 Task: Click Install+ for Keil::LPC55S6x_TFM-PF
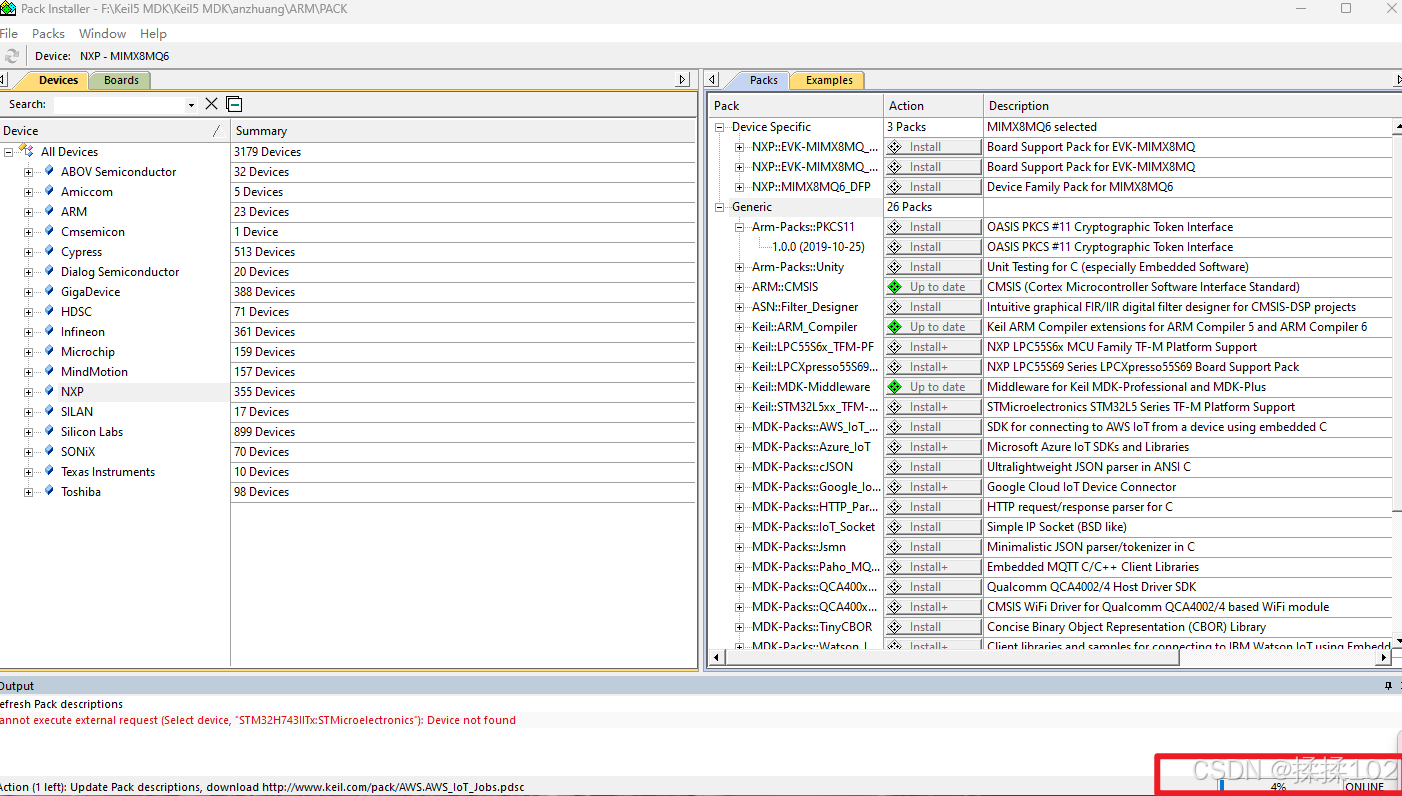932,347
